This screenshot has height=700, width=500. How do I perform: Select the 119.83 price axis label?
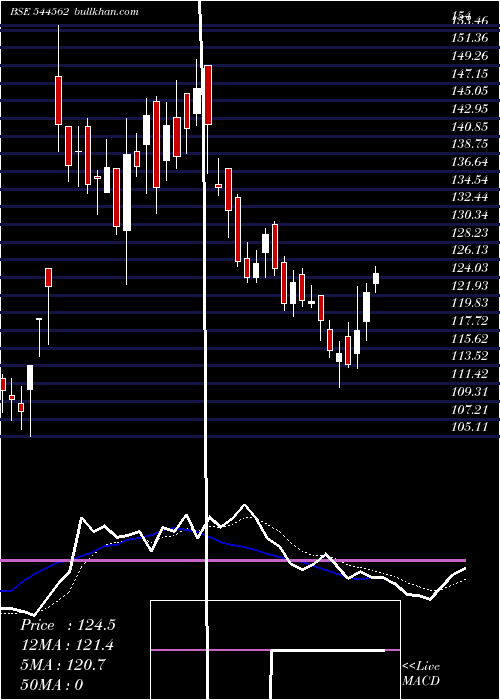470,303
